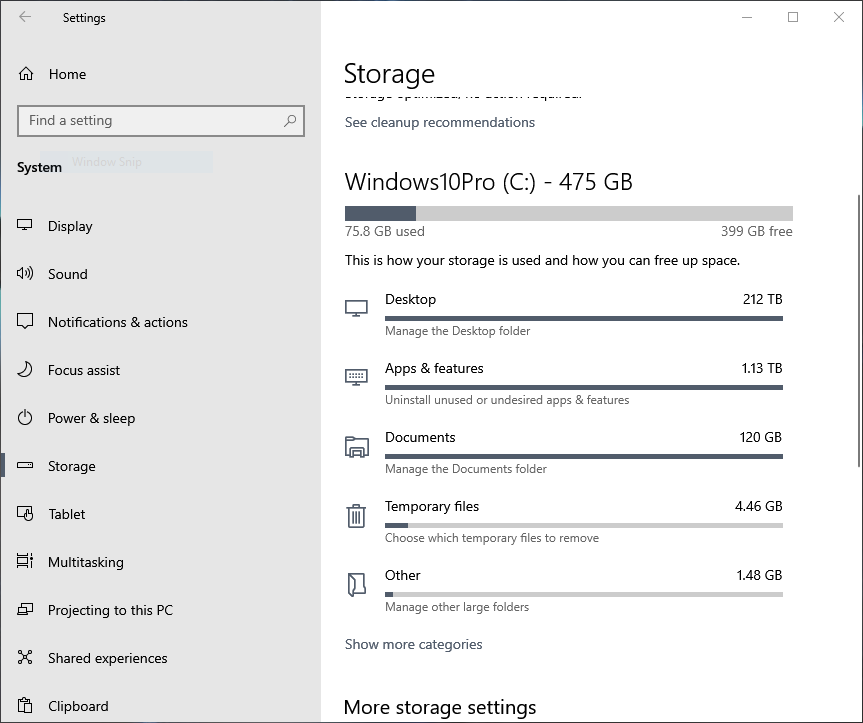Select Shared experiences
The width and height of the screenshot is (863, 723).
point(107,658)
